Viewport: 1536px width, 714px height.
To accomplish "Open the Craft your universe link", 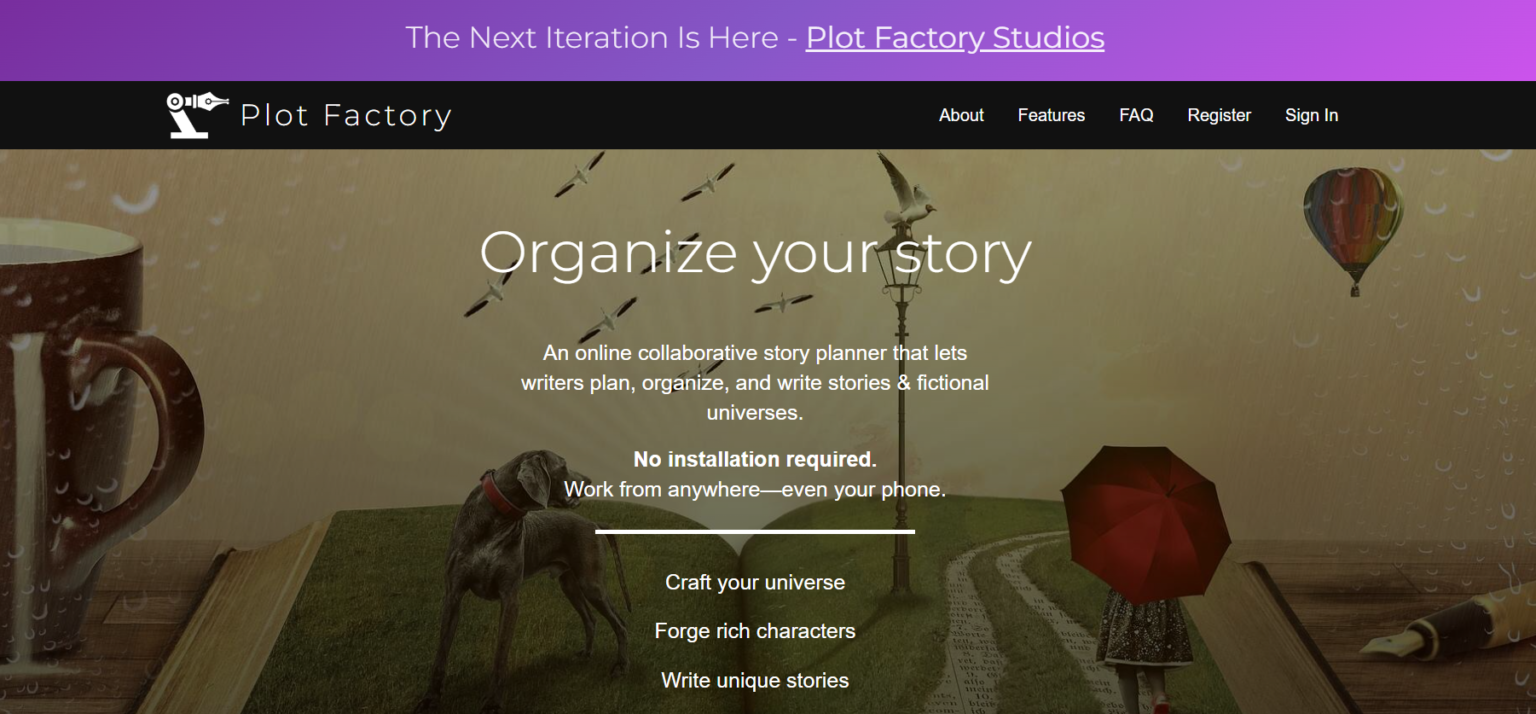I will pyautogui.click(x=755, y=581).
